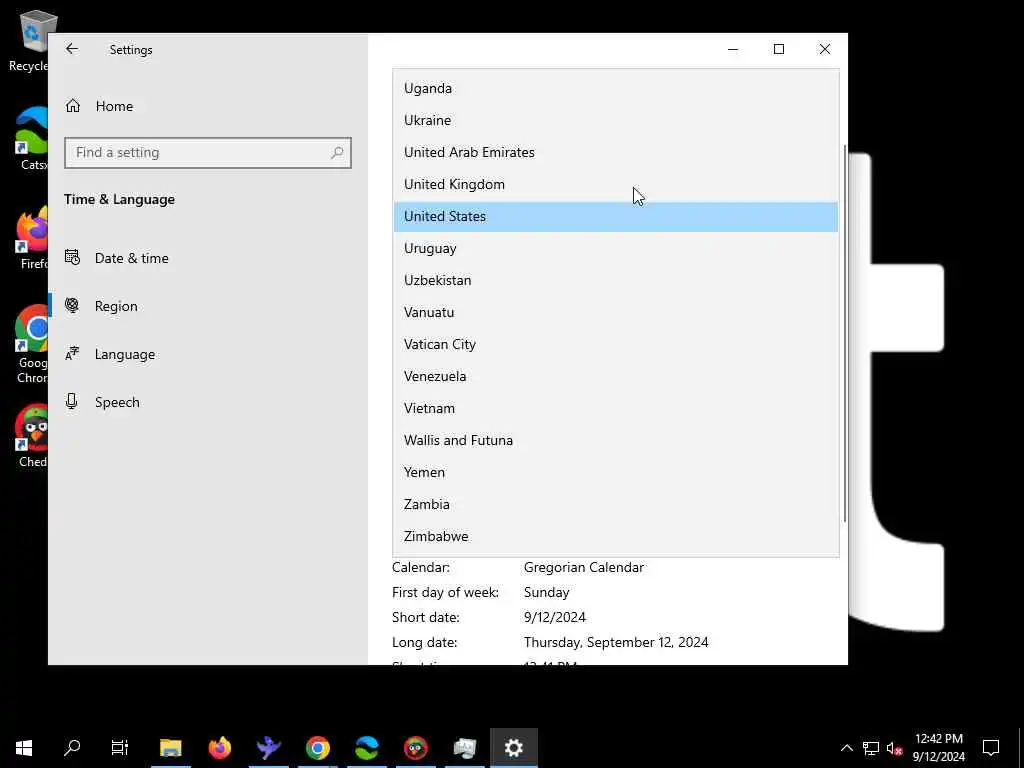1024x768 pixels.
Task: Select Wallis and Futuna entry
Action: [615, 440]
